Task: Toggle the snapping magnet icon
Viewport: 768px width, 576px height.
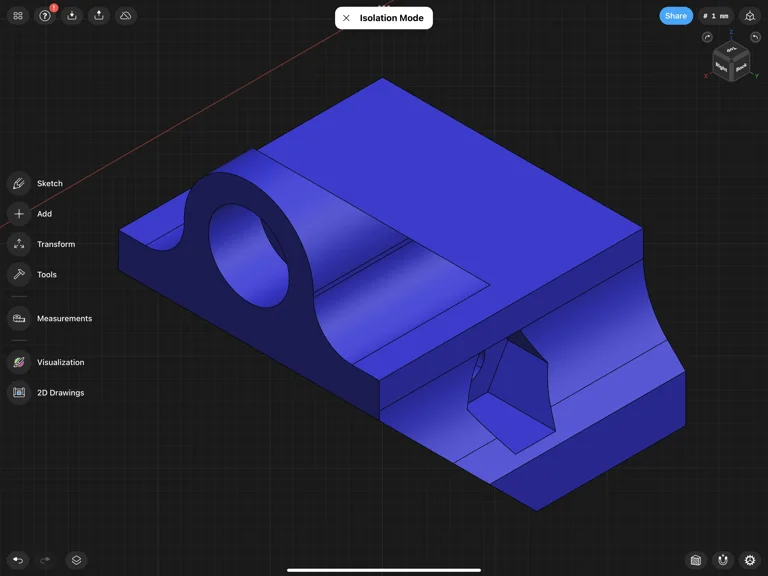Action: (x=723, y=560)
